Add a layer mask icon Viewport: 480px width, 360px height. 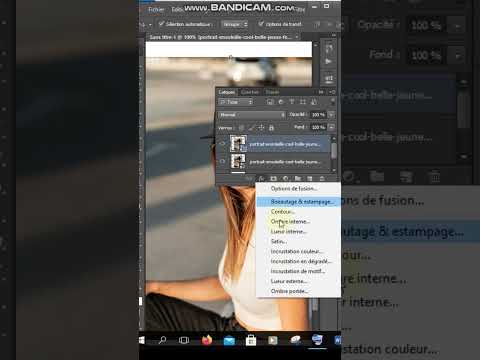coord(273,179)
